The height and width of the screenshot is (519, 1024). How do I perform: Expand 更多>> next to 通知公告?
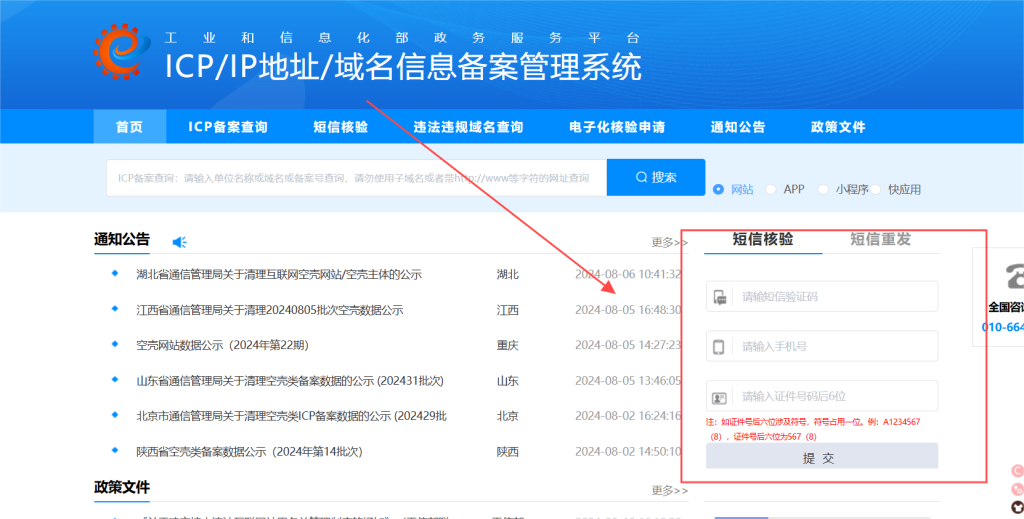click(x=669, y=242)
